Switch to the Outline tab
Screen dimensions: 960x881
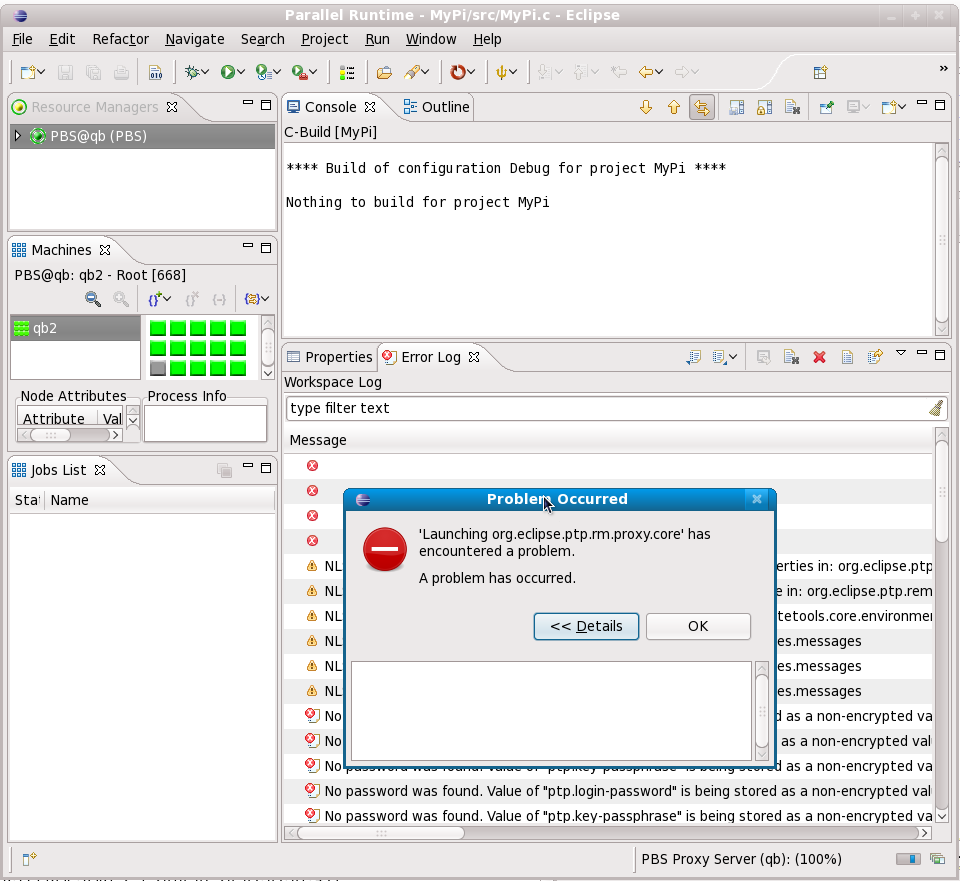pos(437,107)
